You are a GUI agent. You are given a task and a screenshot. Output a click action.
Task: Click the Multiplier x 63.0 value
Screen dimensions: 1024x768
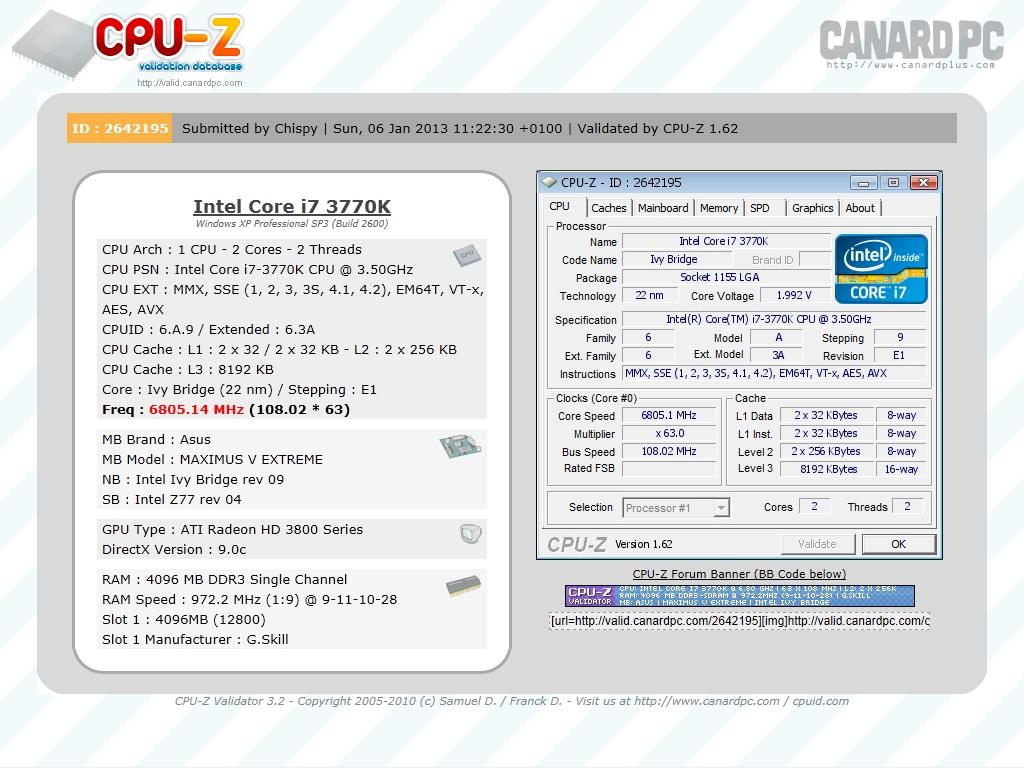tap(669, 434)
